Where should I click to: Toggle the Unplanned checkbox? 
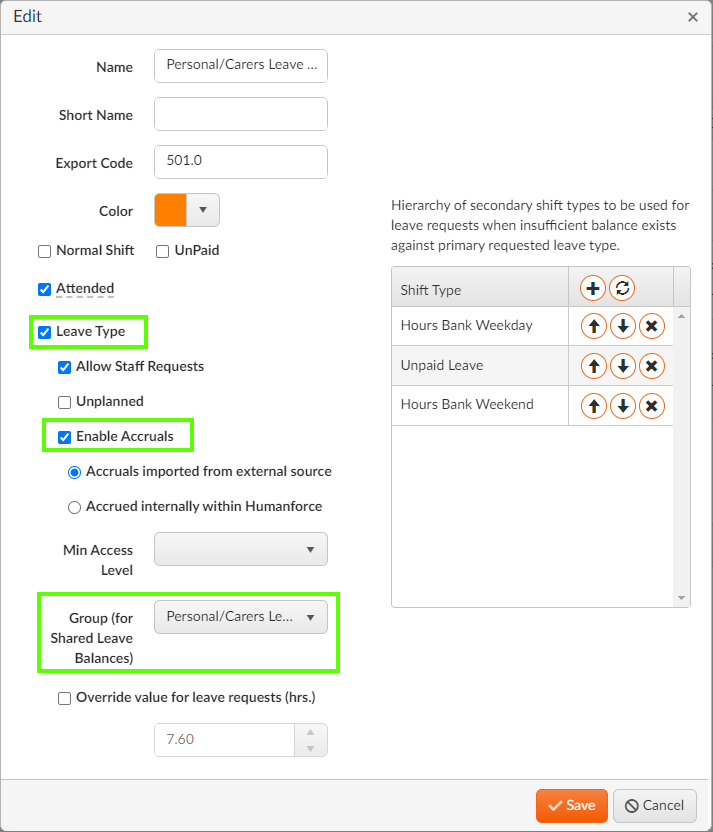click(x=64, y=402)
